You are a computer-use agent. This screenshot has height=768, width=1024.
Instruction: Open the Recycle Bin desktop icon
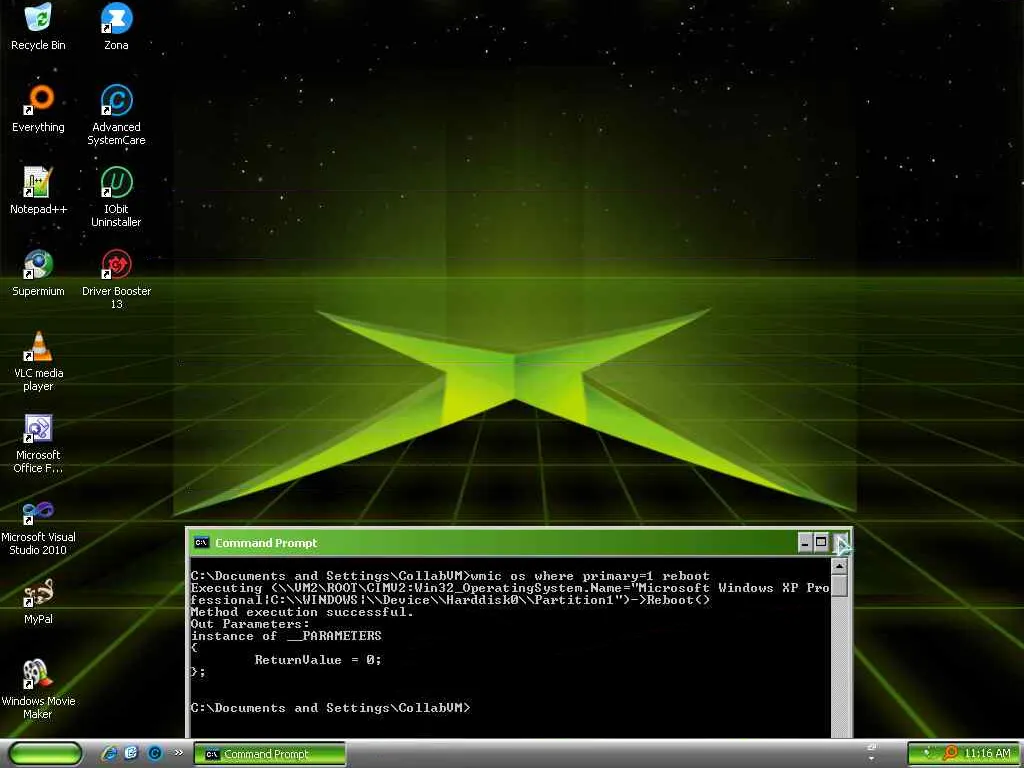(38, 26)
